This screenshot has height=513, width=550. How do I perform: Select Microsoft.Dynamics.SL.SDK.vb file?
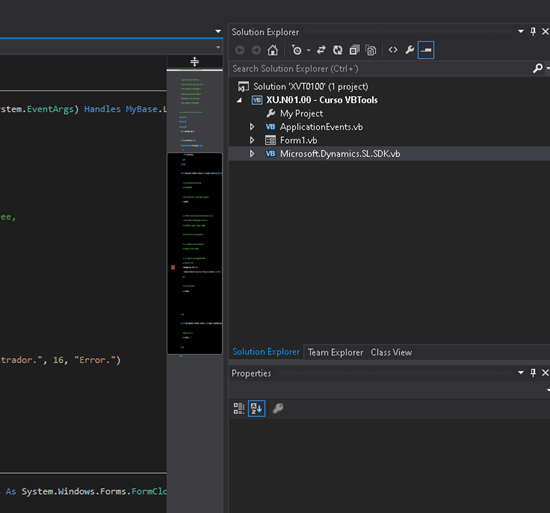click(x=340, y=154)
